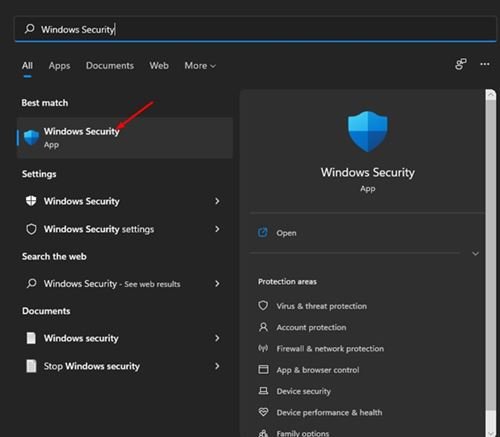Click the Virus & threat protection shield icon
500x437 pixels.
(263, 305)
